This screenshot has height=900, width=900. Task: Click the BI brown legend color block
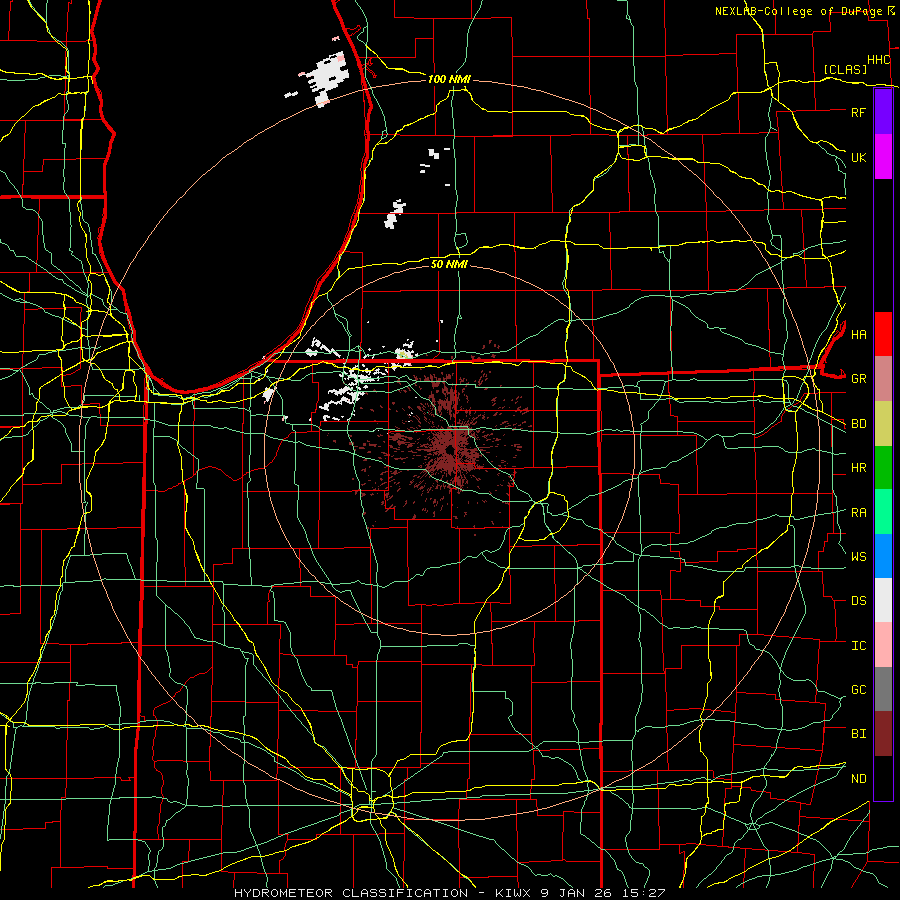point(883,734)
